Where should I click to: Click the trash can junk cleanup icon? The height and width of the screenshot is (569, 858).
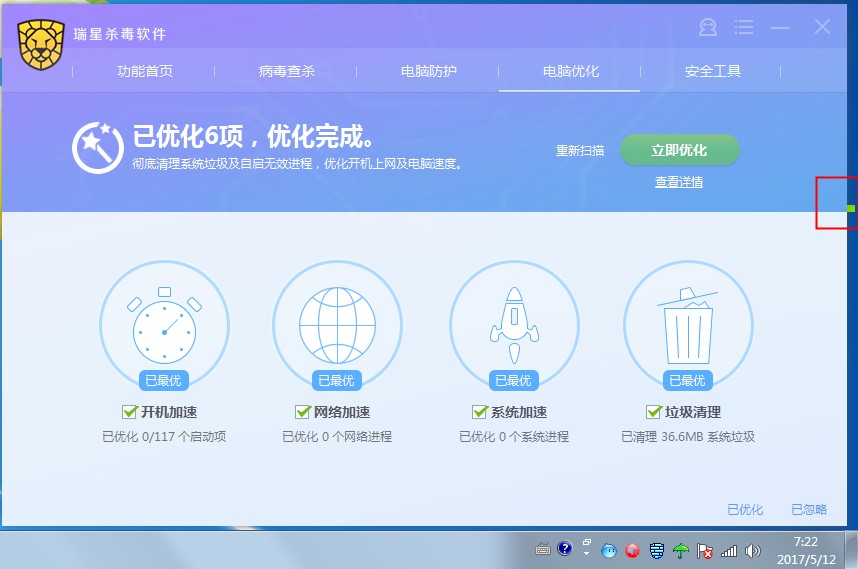(687, 325)
